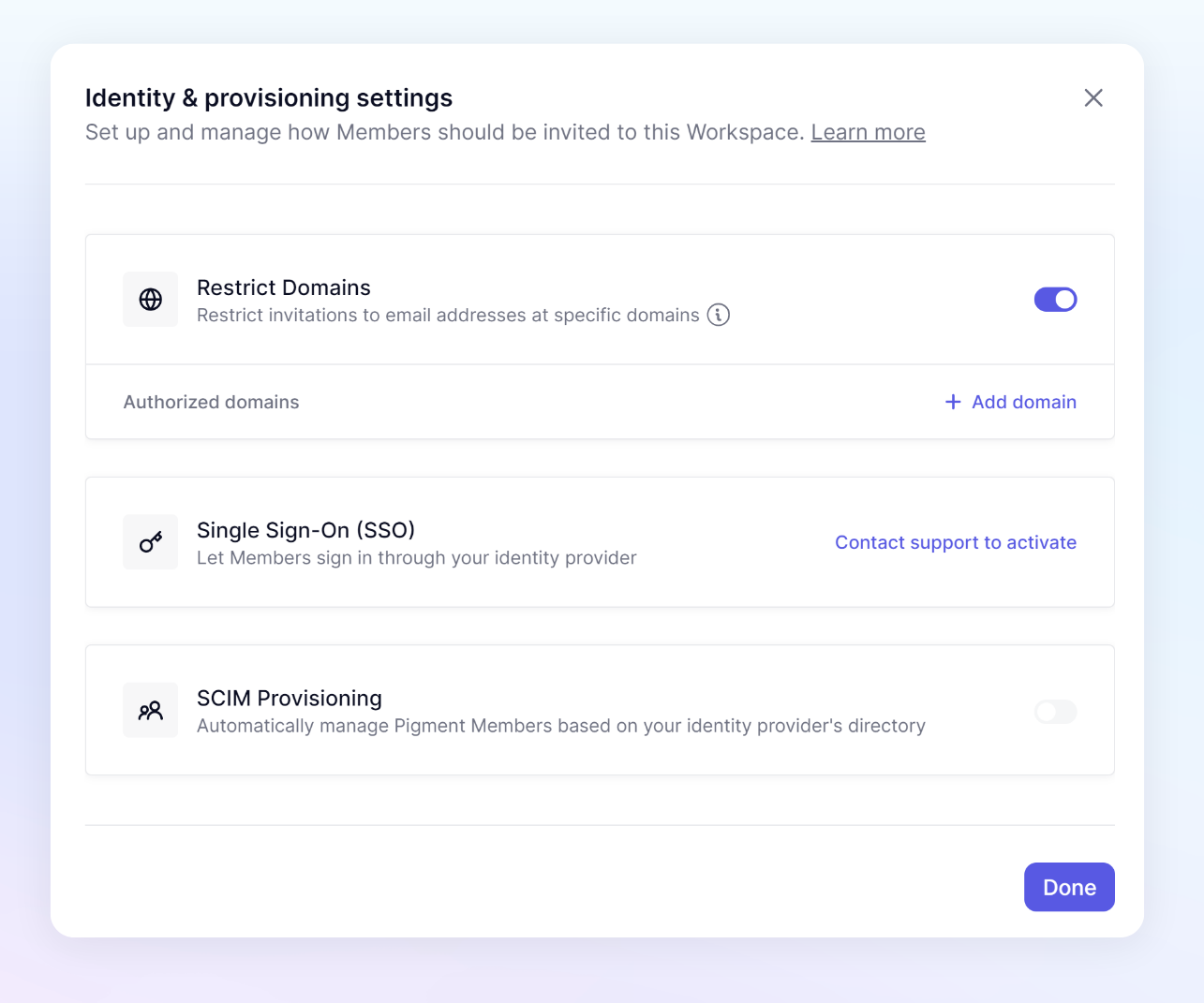This screenshot has height=1003, width=1204.
Task: Open the info tooltip icon after 'specific domains'
Action: (x=719, y=315)
